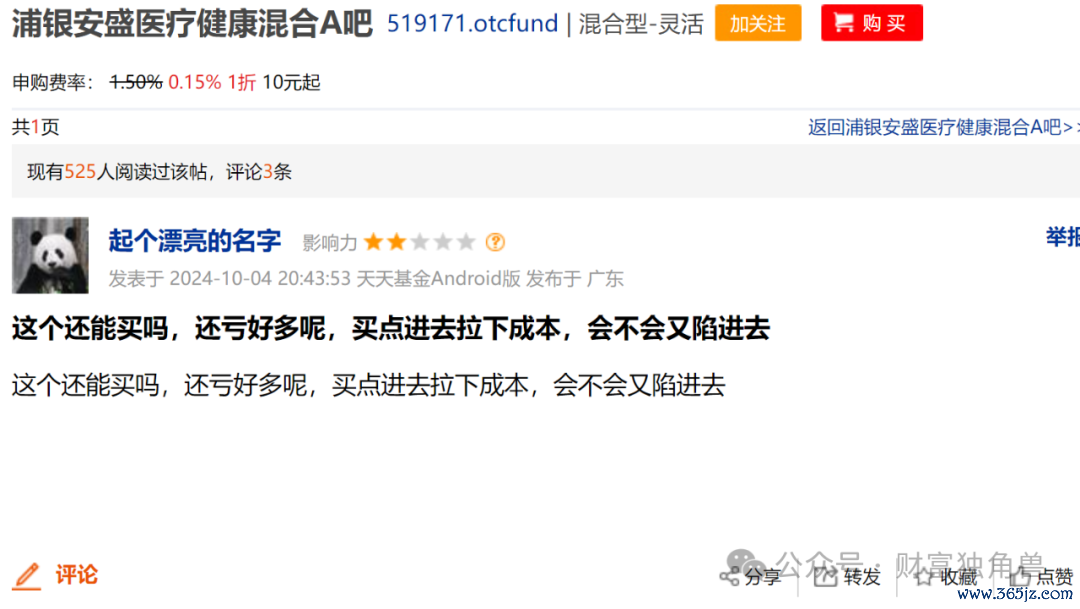Click the 转发 forward icon
The width and height of the screenshot is (1080, 609).
824,576
